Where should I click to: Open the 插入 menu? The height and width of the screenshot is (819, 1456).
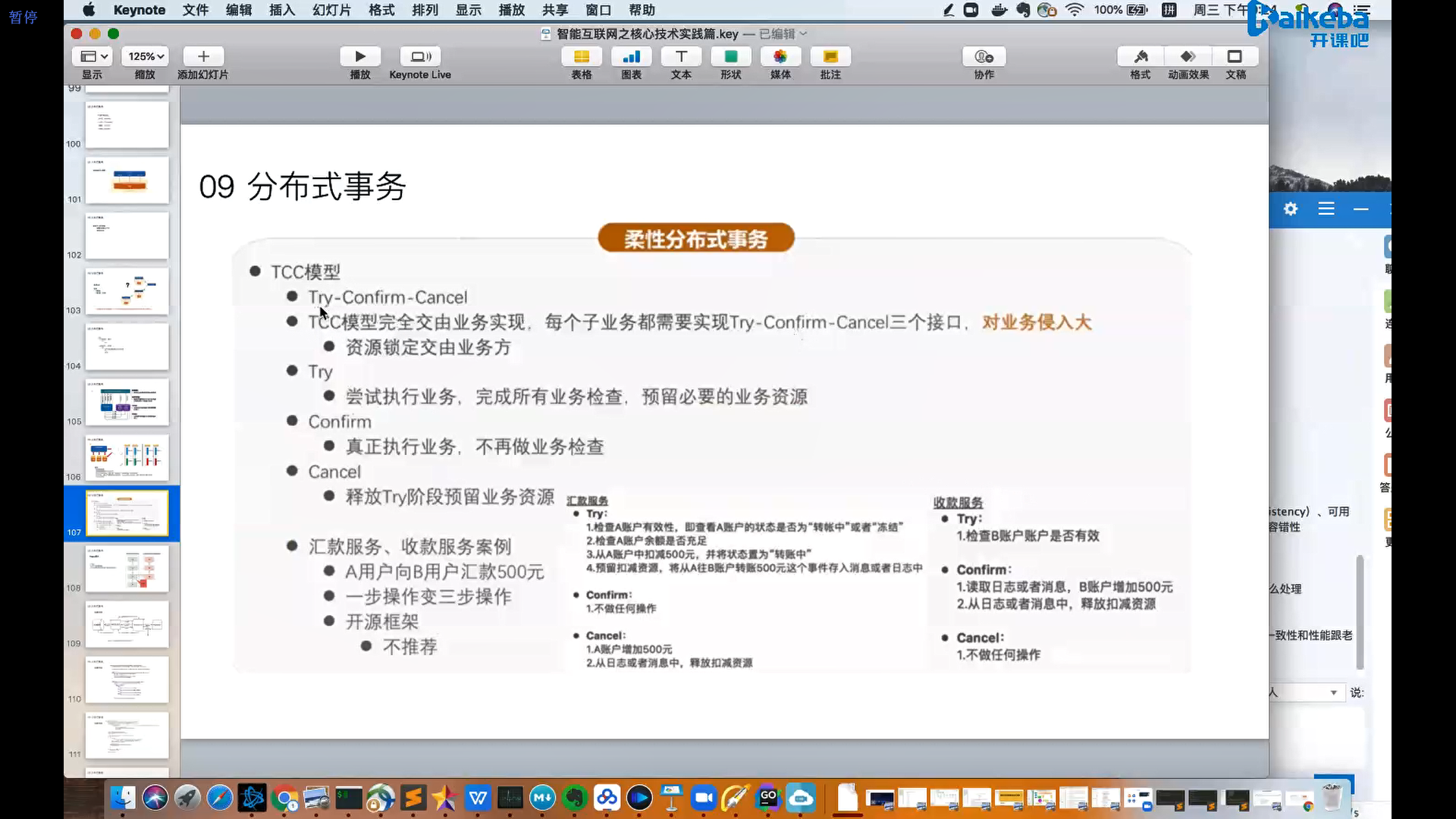point(281,10)
